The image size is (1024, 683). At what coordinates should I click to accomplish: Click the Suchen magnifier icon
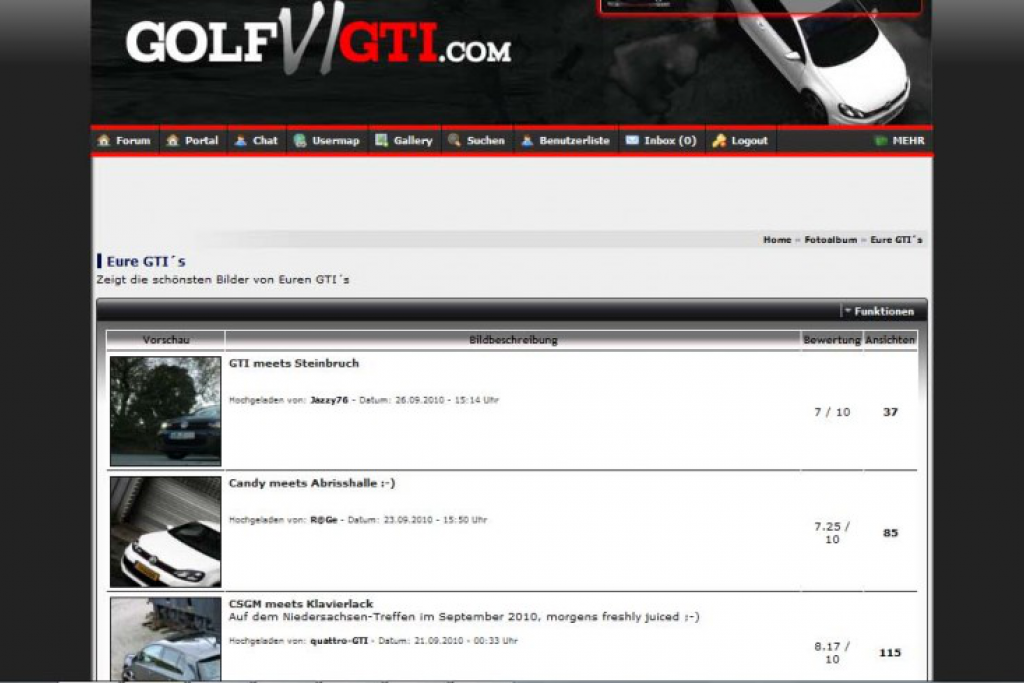454,141
